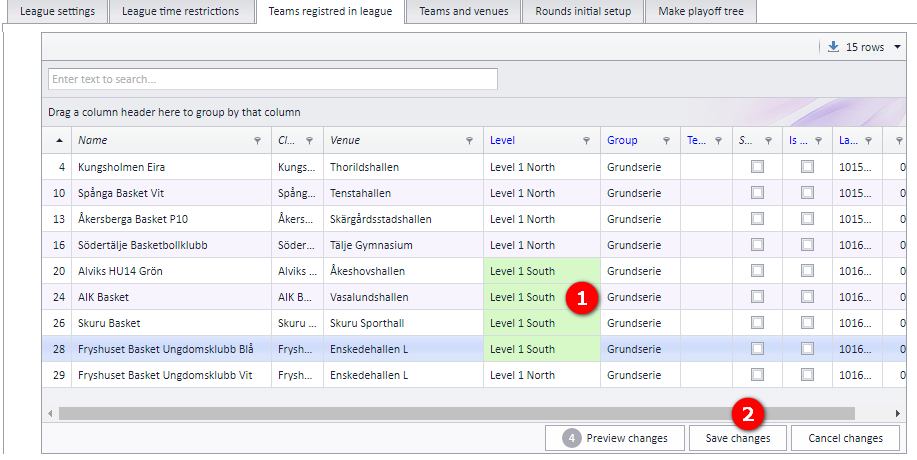The height and width of the screenshot is (460, 917).
Task: Toggle S... checkbox for Spånga Basket Vit
Action: tap(757, 193)
